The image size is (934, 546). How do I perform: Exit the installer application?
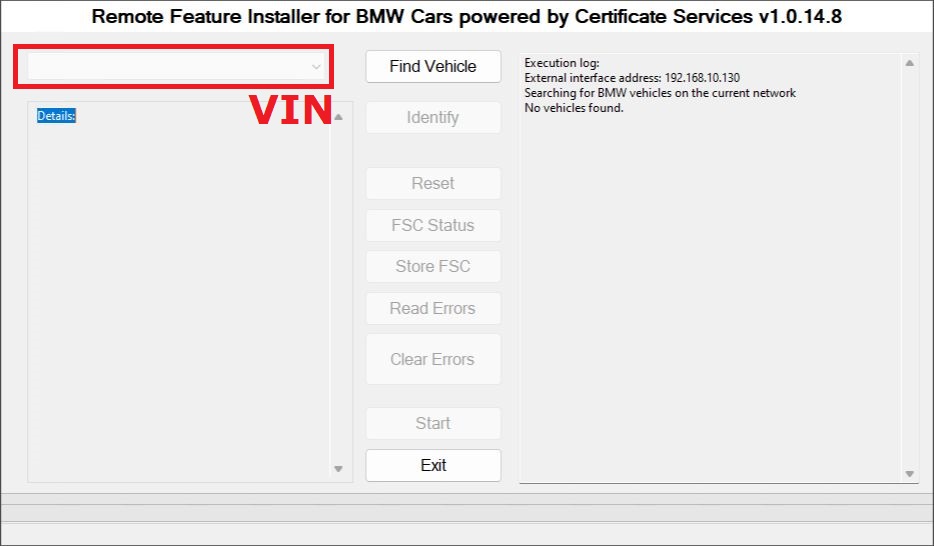tap(433, 465)
